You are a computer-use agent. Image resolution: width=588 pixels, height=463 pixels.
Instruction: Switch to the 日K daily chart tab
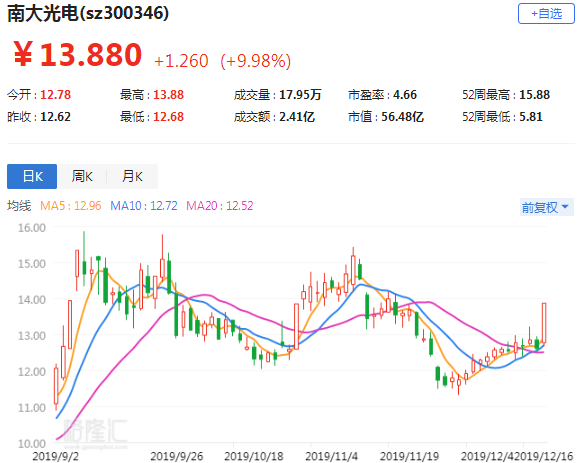pos(32,176)
